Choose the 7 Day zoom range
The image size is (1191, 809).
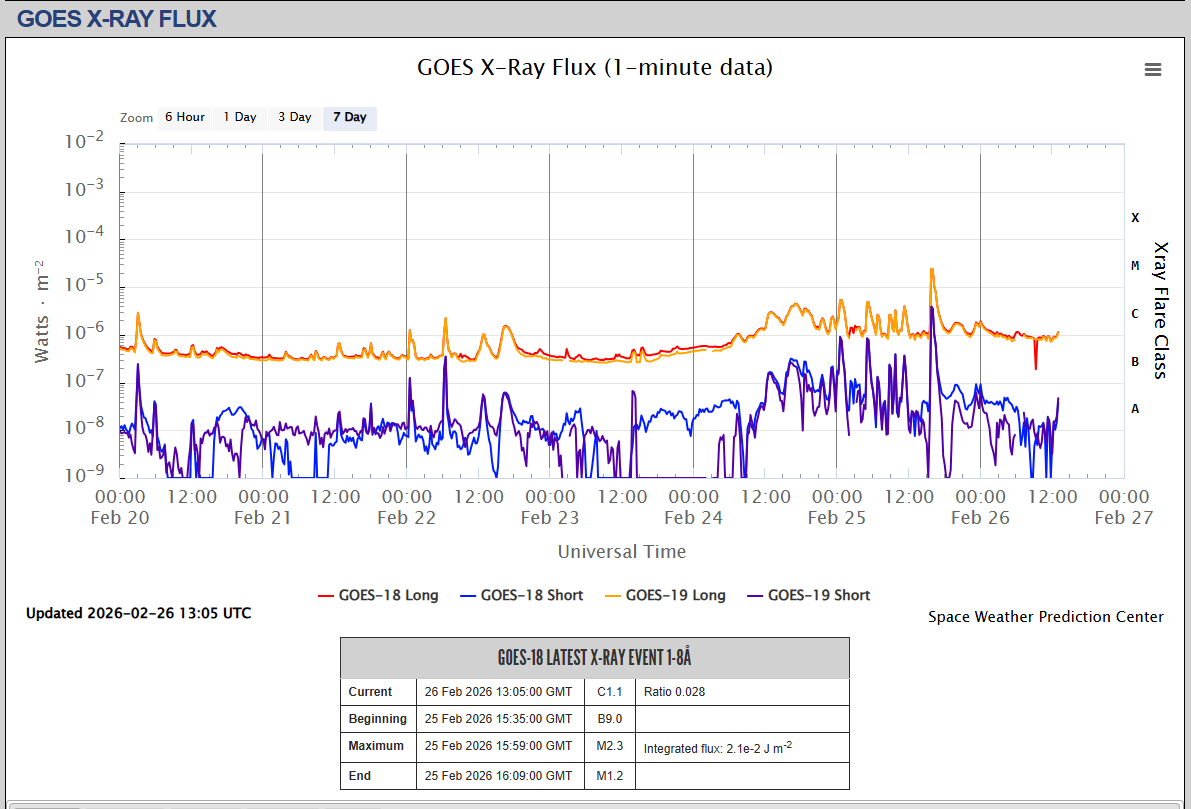(350, 118)
